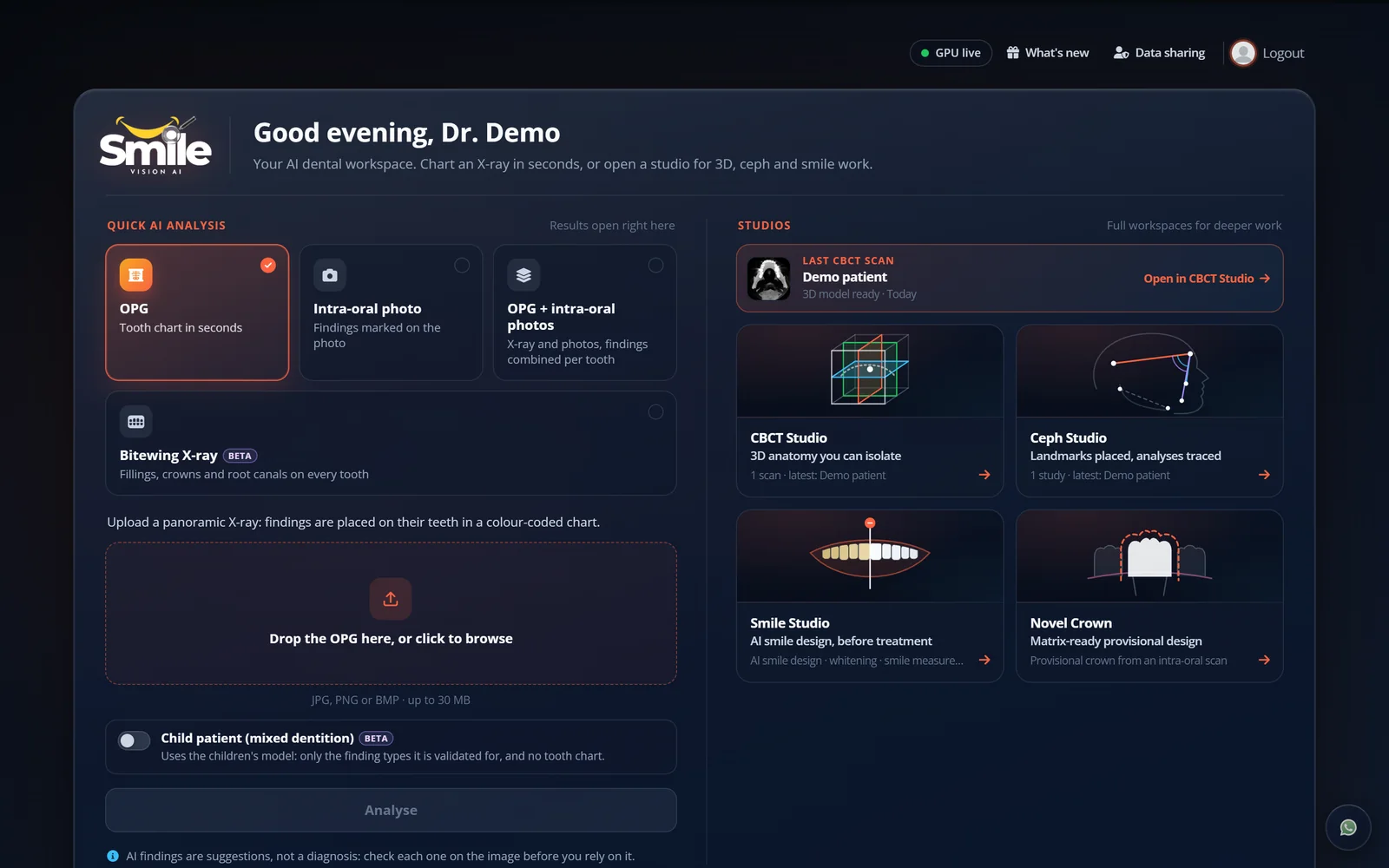This screenshot has height=868, width=1389.
Task: Click the Analyse button
Action: click(391, 810)
